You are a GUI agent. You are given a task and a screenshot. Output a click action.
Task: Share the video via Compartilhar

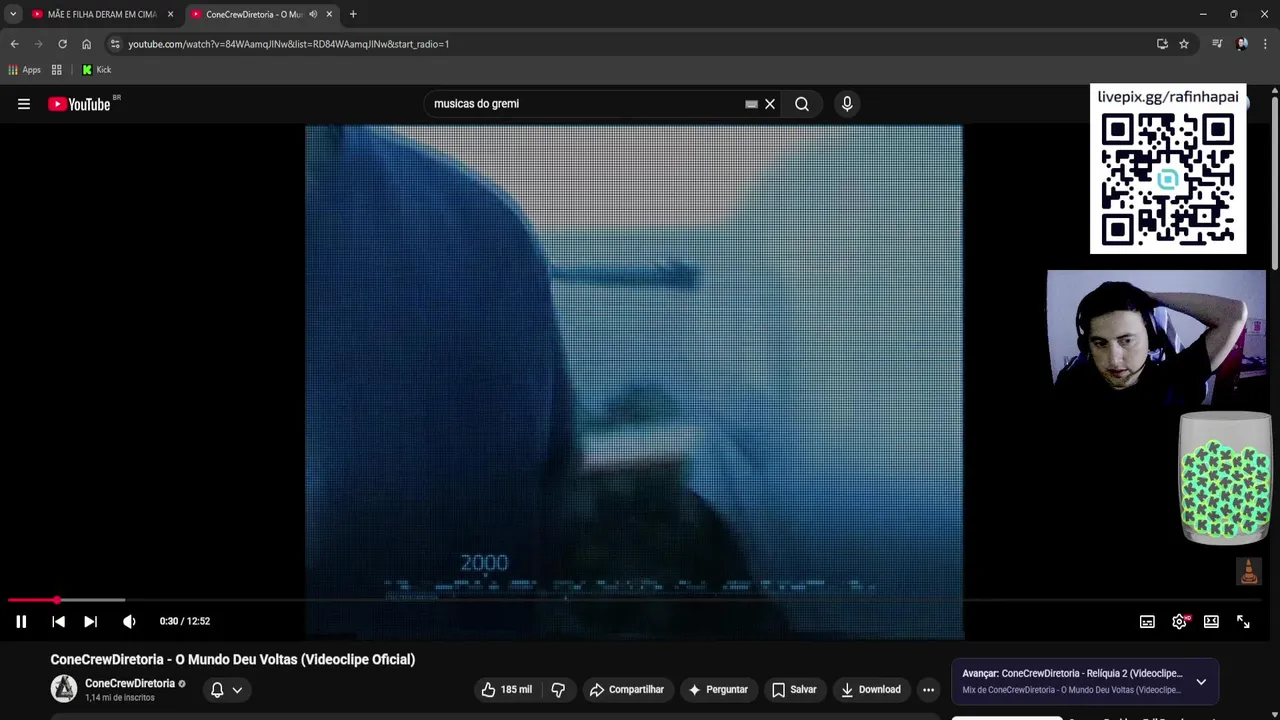pyautogui.click(x=627, y=689)
